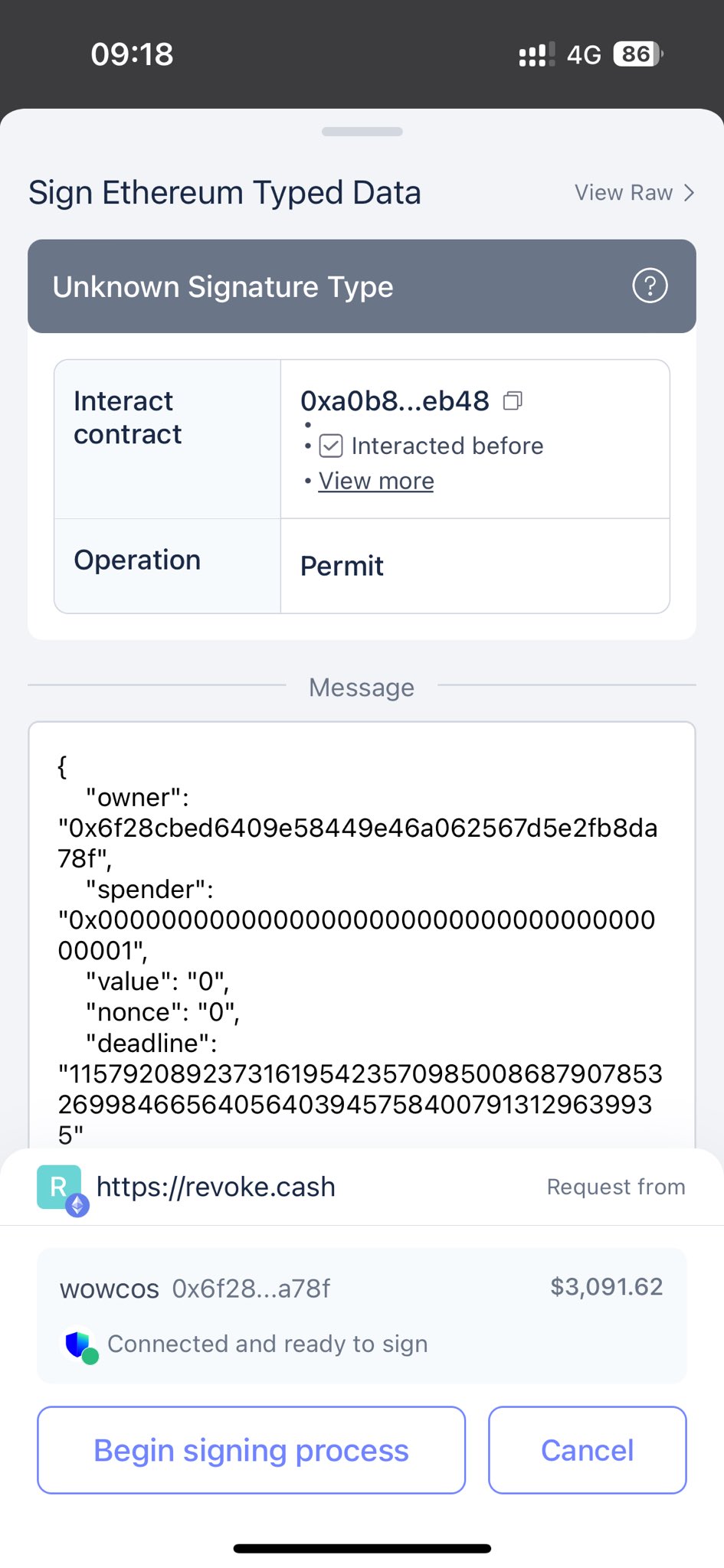Cancel the signature request
Screen dimensions: 724x1568
tap(587, 1450)
